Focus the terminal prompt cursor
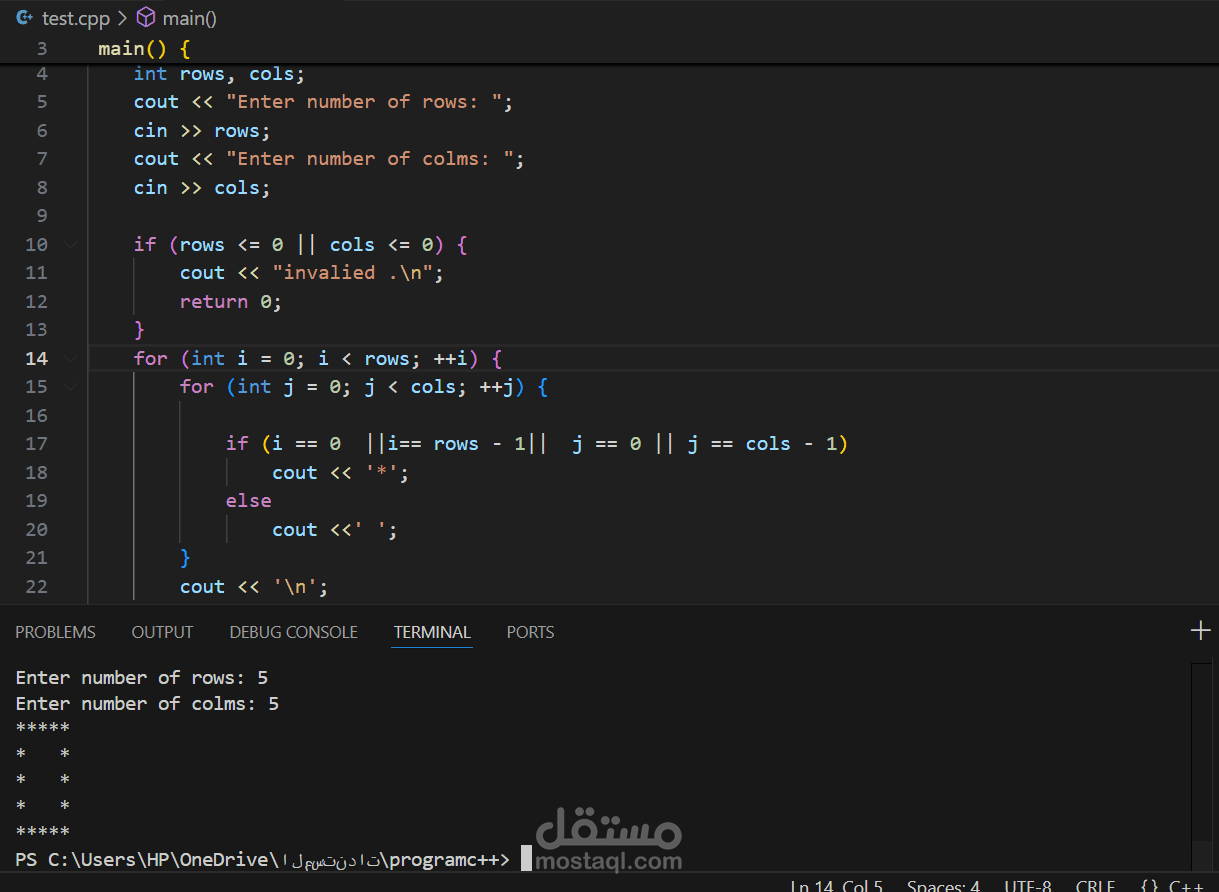 526,859
